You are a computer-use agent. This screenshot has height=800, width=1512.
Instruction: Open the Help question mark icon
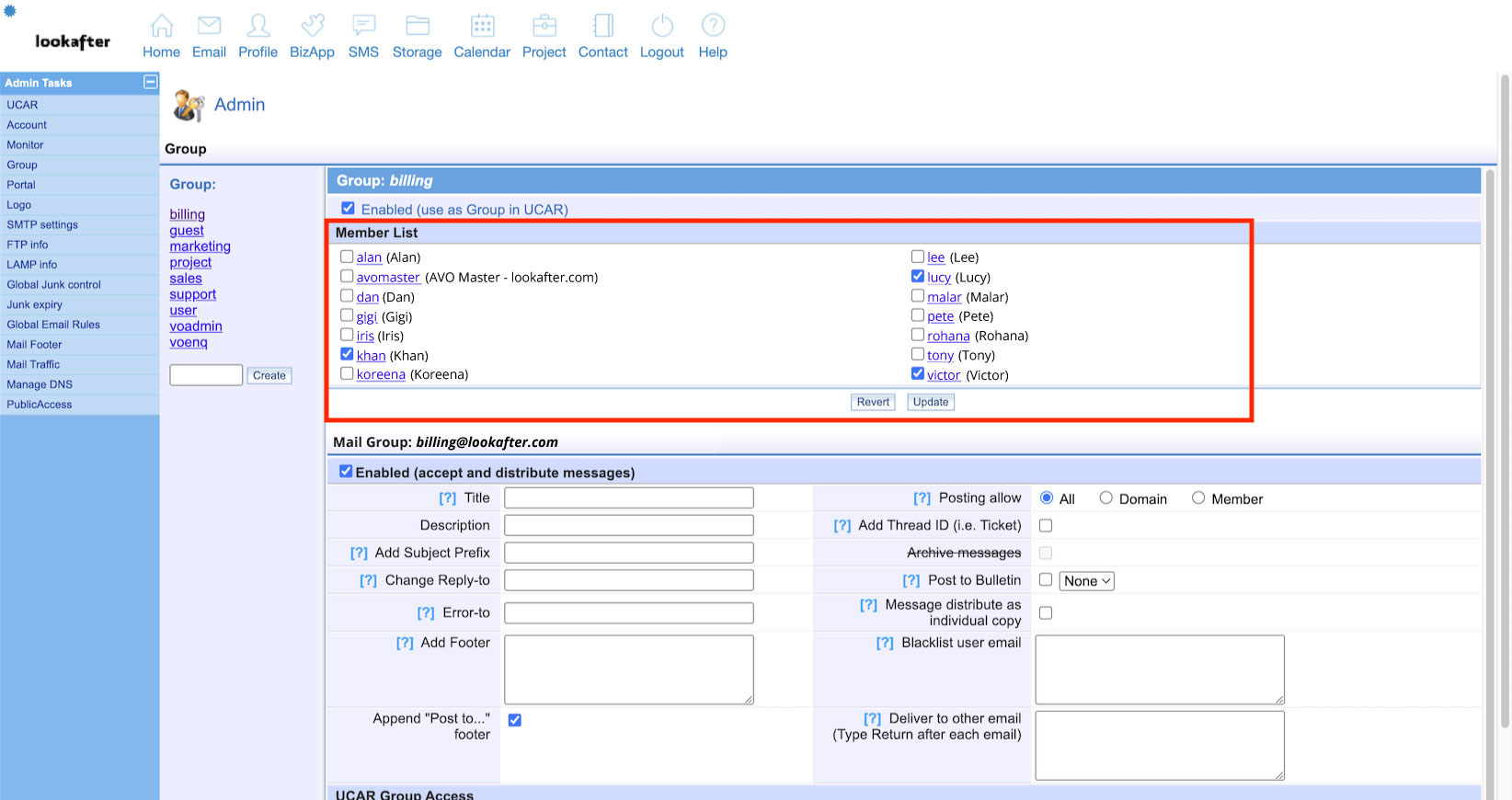713,26
